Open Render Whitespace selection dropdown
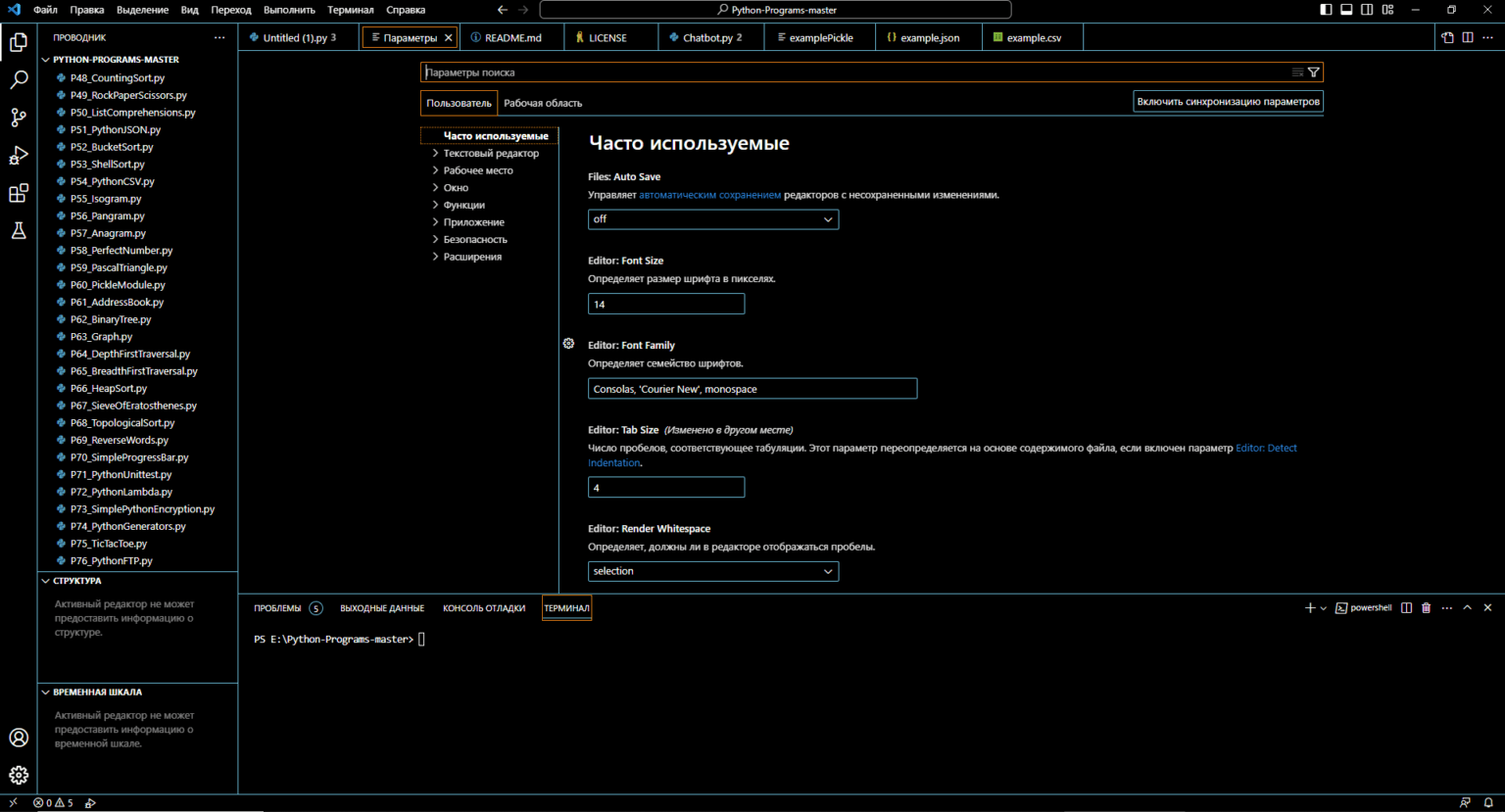Image resolution: width=1505 pixels, height=812 pixels. (x=712, y=571)
